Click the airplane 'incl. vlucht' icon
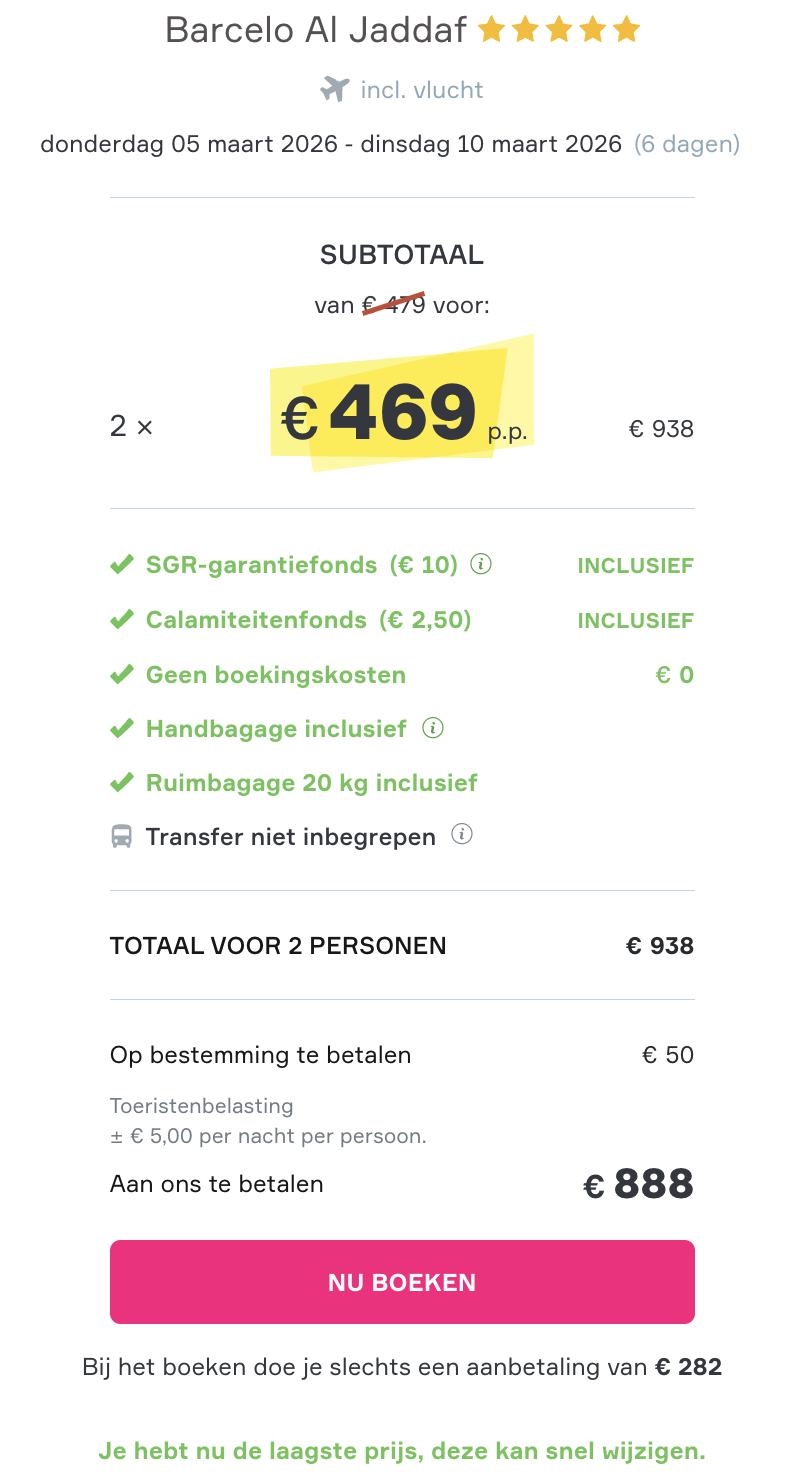Screen dimensions: 792x1480 pyautogui.click(x=335, y=89)
